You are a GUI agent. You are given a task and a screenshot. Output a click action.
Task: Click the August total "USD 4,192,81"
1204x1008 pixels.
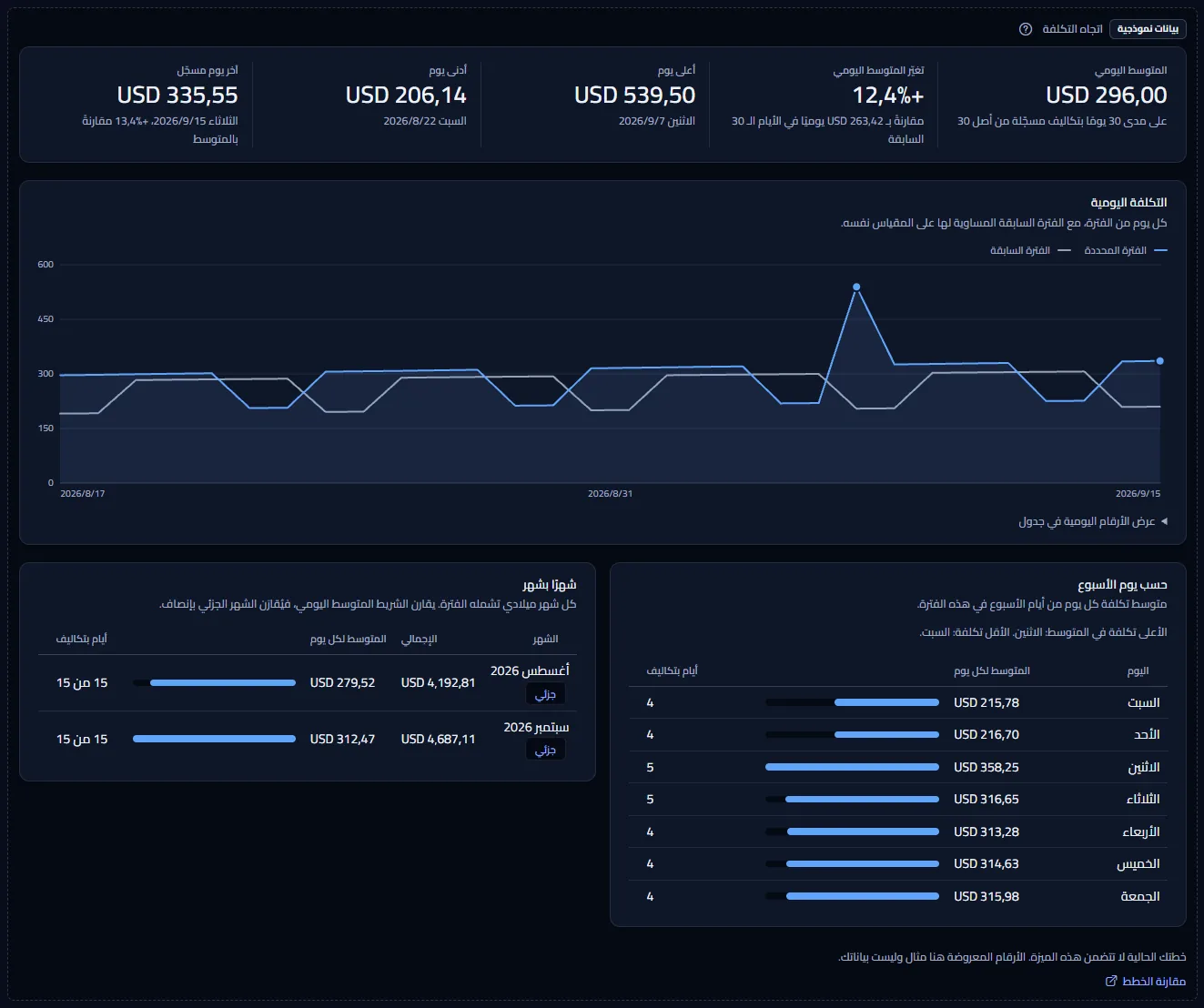pos(438,682)
